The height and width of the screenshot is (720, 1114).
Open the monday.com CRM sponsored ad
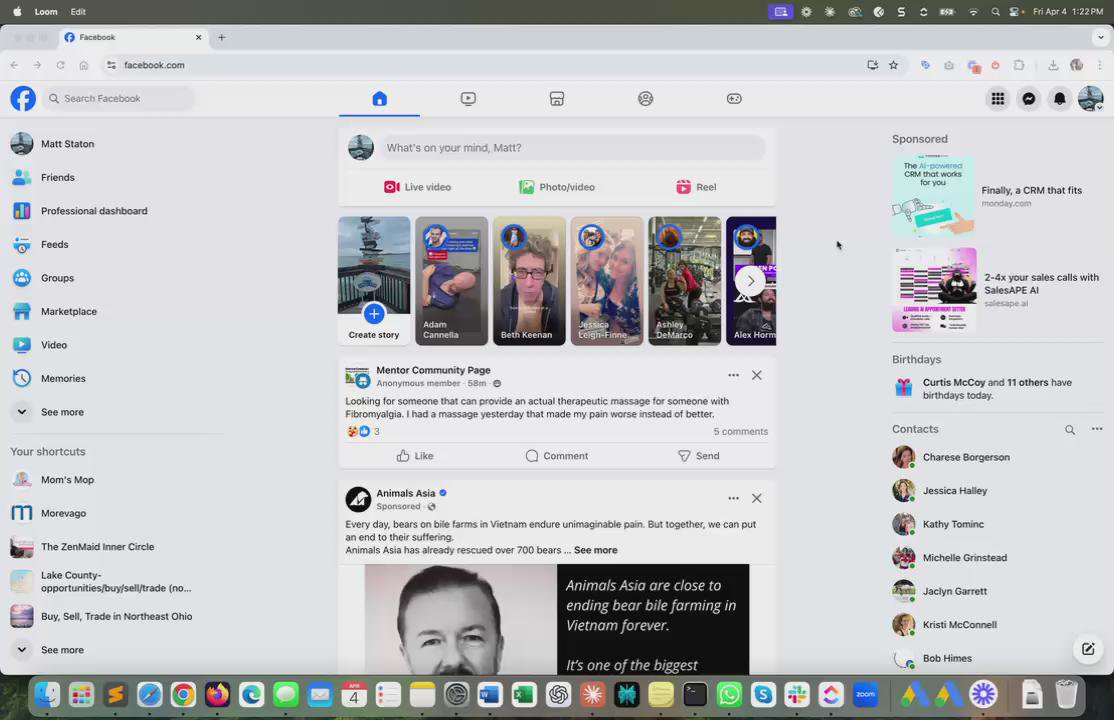pyautogui.click(x=995, y=196)
